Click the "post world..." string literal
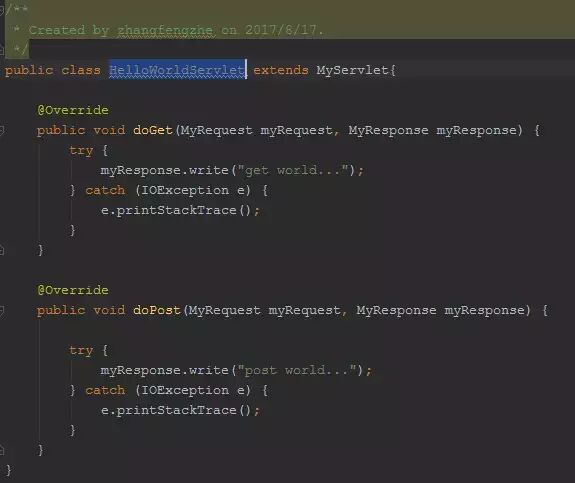The height and width of the screenshot is (483, 575). tap(297, 370)
